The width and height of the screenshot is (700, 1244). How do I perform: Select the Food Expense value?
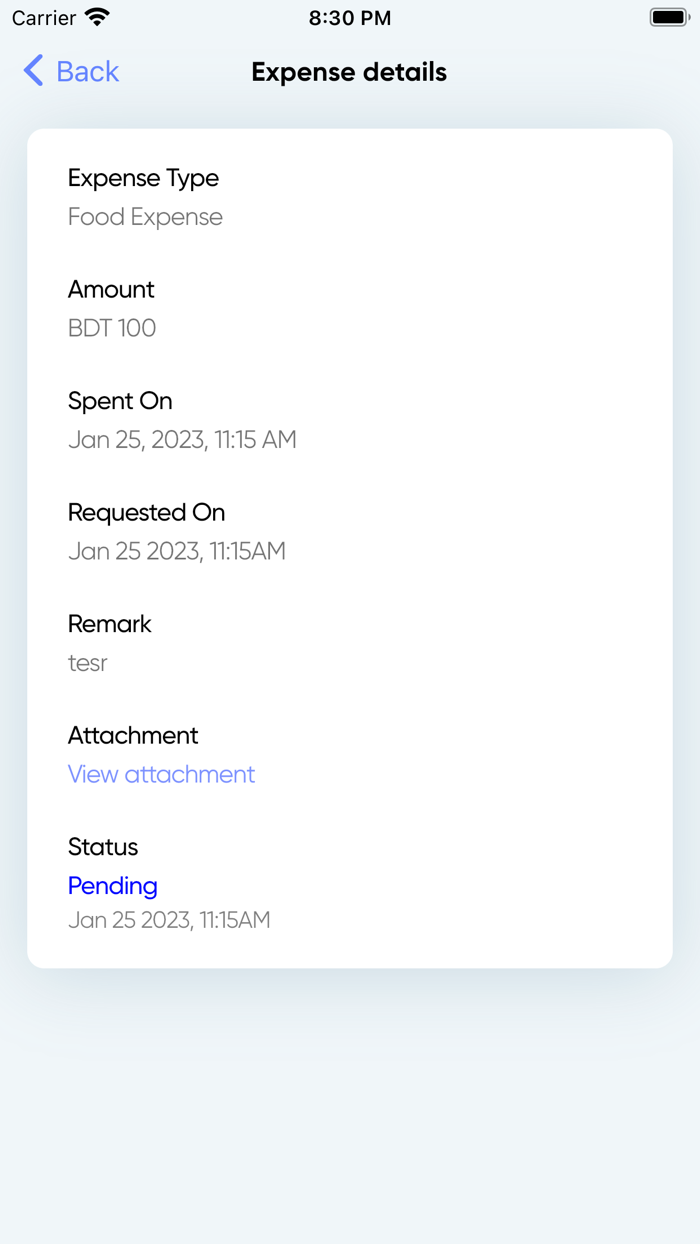(x=145, y=217)
